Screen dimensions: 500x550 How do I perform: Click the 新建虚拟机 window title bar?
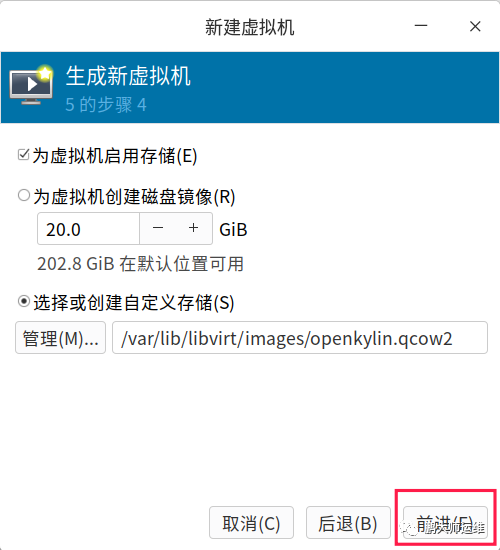pos(249,27)
